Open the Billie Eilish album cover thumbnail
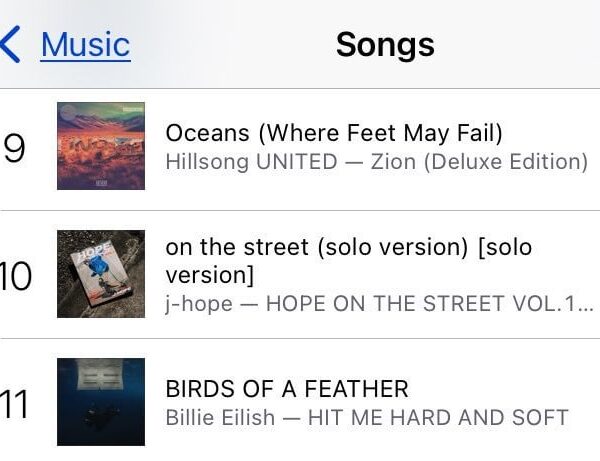 100,402
